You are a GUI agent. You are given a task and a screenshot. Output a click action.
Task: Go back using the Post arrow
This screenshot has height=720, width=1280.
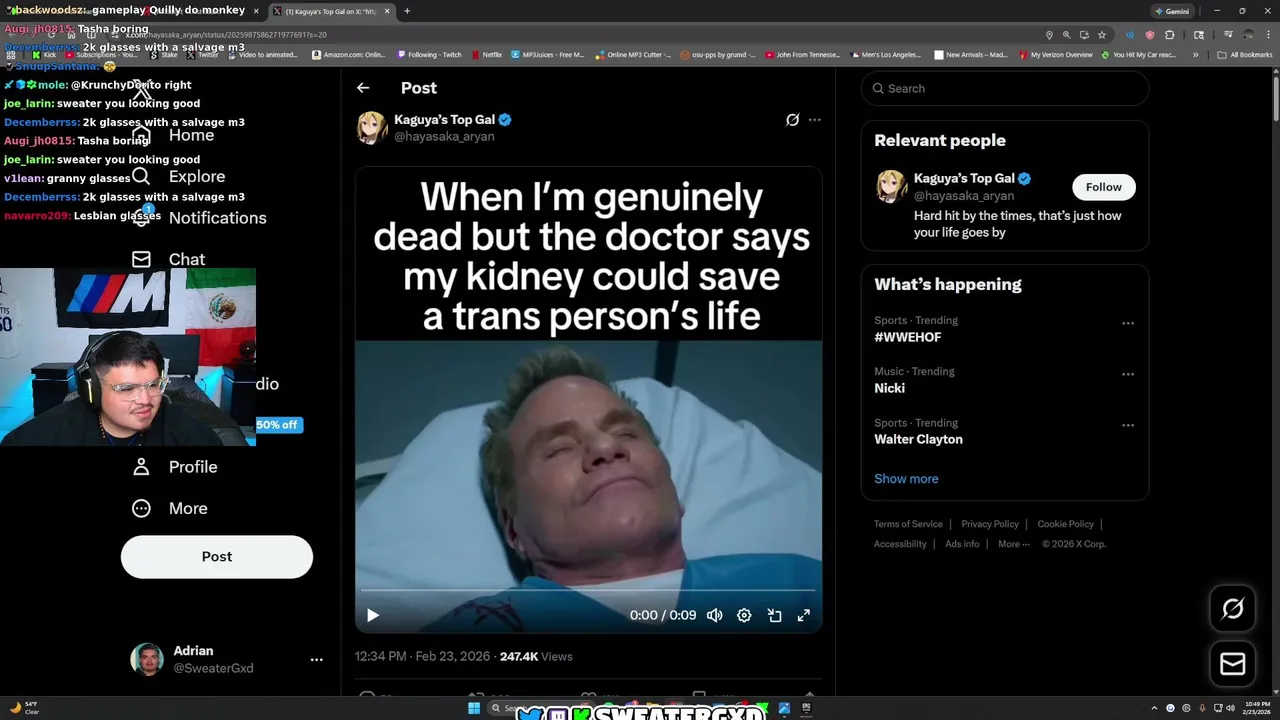[x=363, y=88]
